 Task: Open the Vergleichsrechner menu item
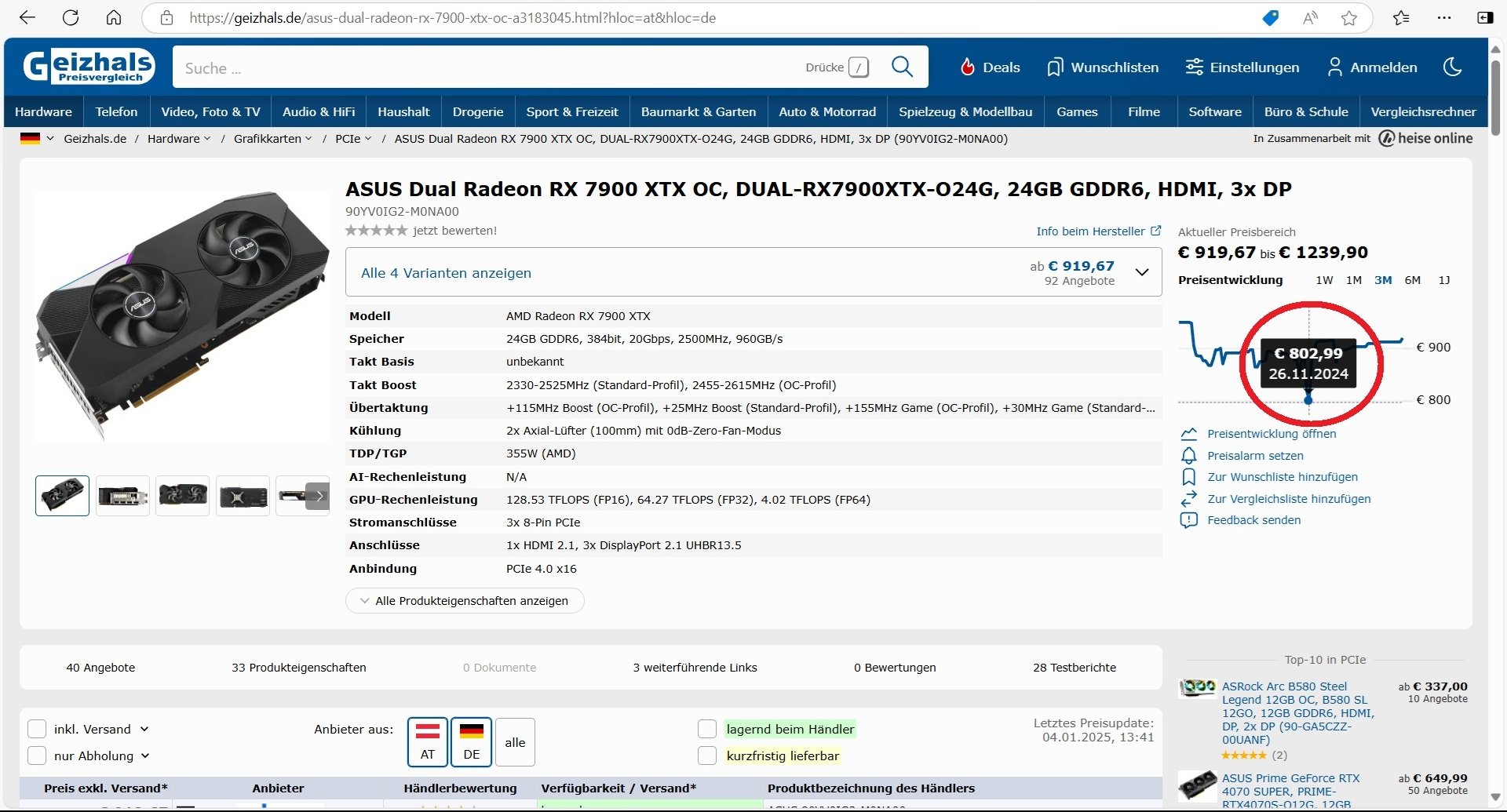(1423, 111)
